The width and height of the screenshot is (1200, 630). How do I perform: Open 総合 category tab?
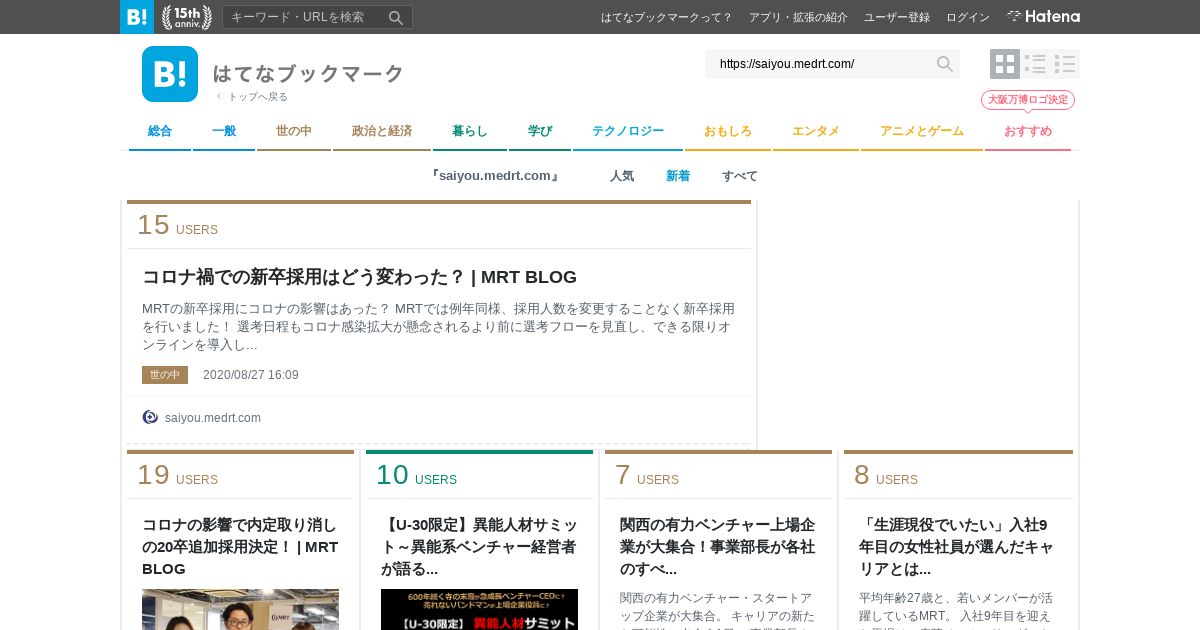[x=160, y=131]
